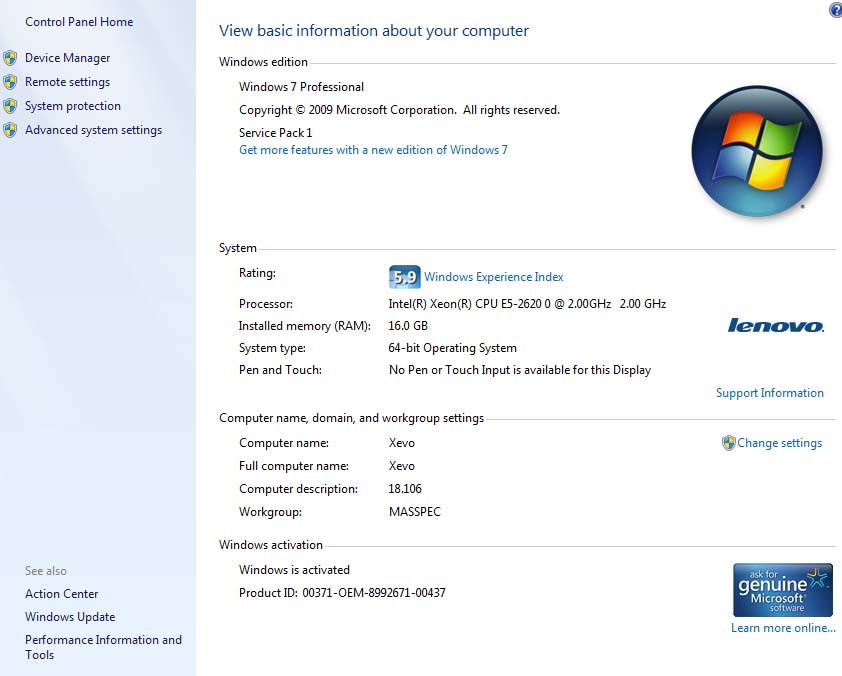842x676 pixels.
Task: Click the System type label
Action: [272, 348]
